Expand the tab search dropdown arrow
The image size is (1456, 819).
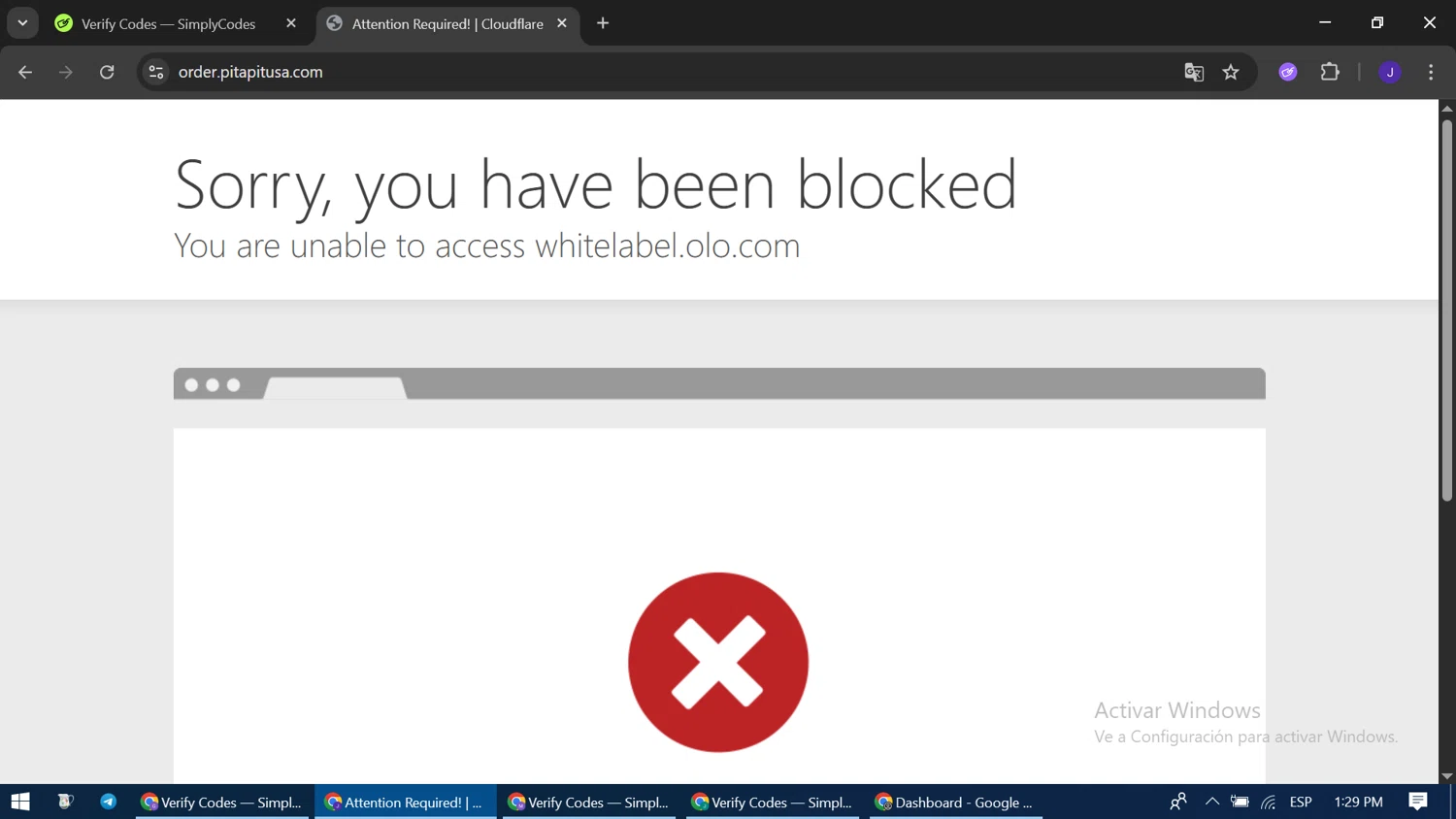click(22, 23)
